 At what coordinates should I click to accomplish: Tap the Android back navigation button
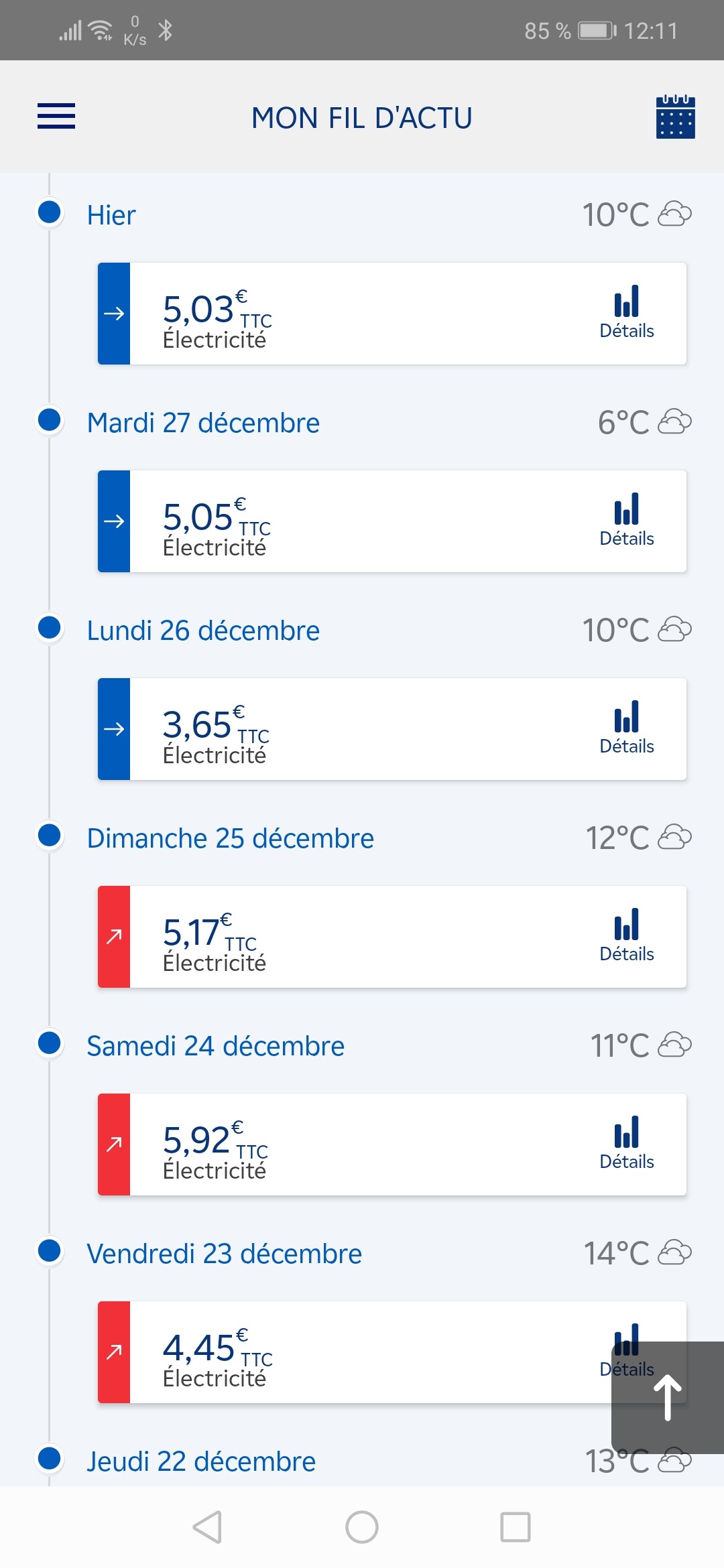207,1527
